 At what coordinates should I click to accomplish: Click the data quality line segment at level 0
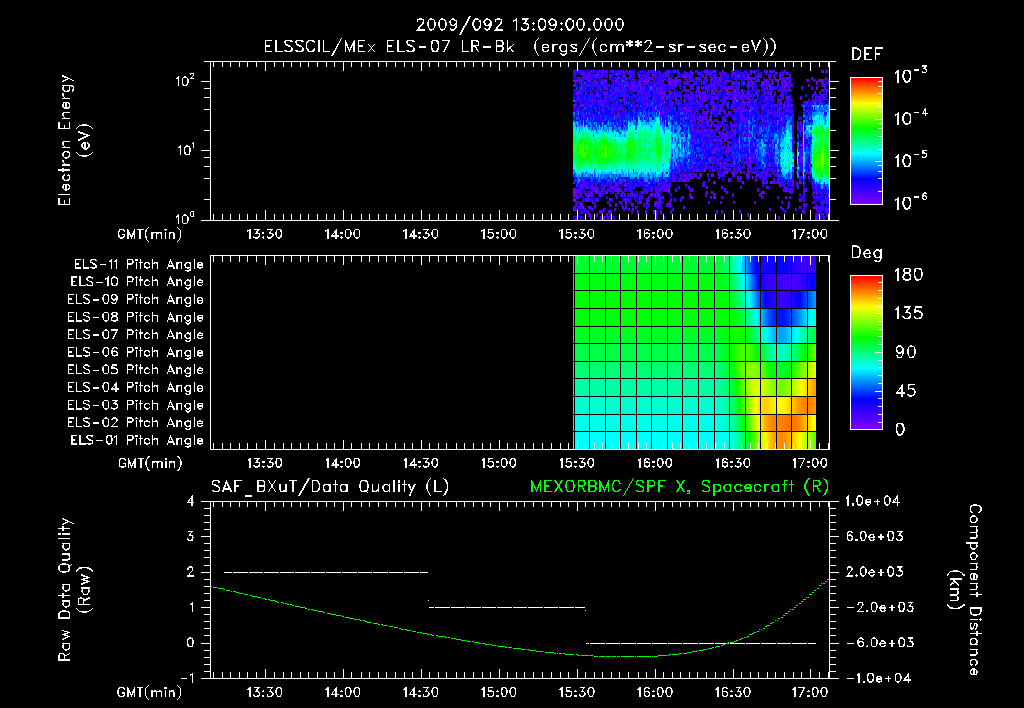coord(701,643)
